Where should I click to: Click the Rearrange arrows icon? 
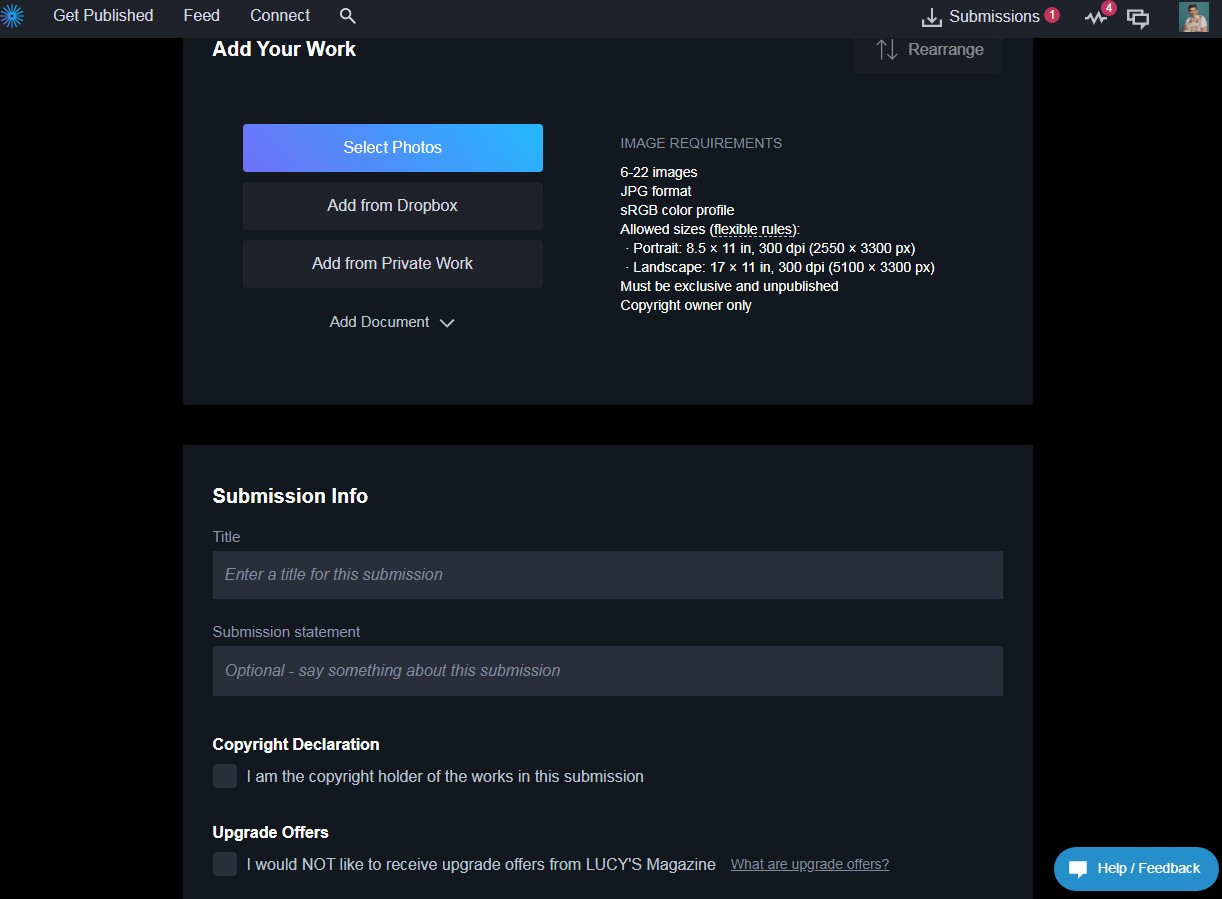click(x=887, y=50)
